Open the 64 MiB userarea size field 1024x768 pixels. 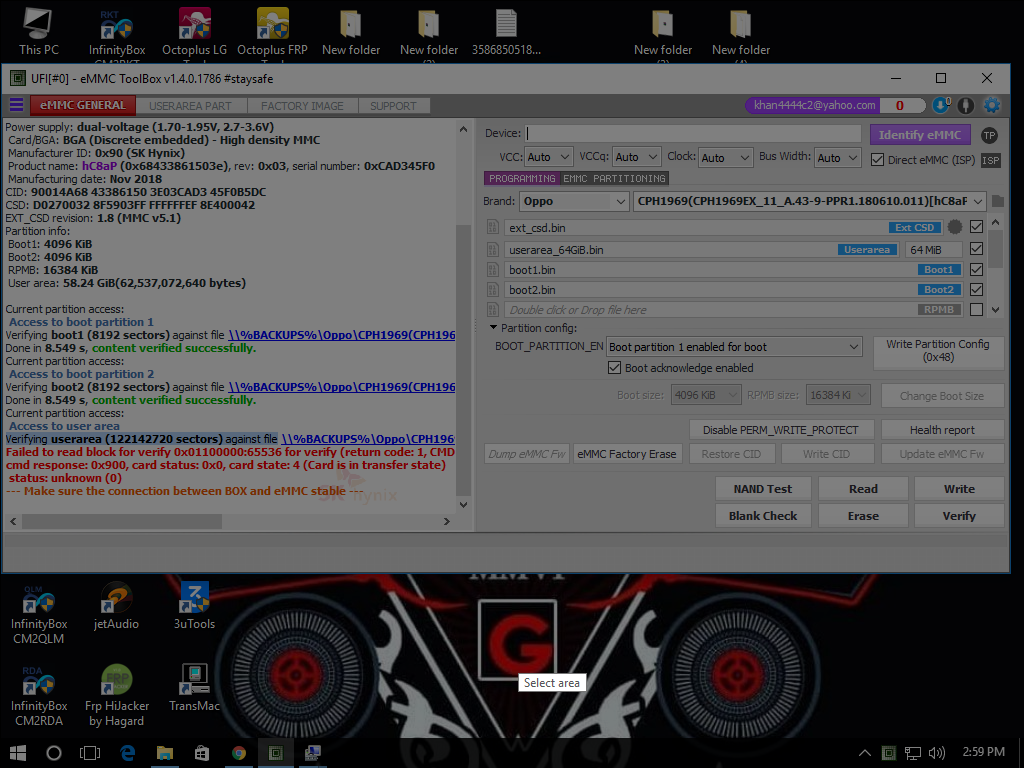[933, 249]
